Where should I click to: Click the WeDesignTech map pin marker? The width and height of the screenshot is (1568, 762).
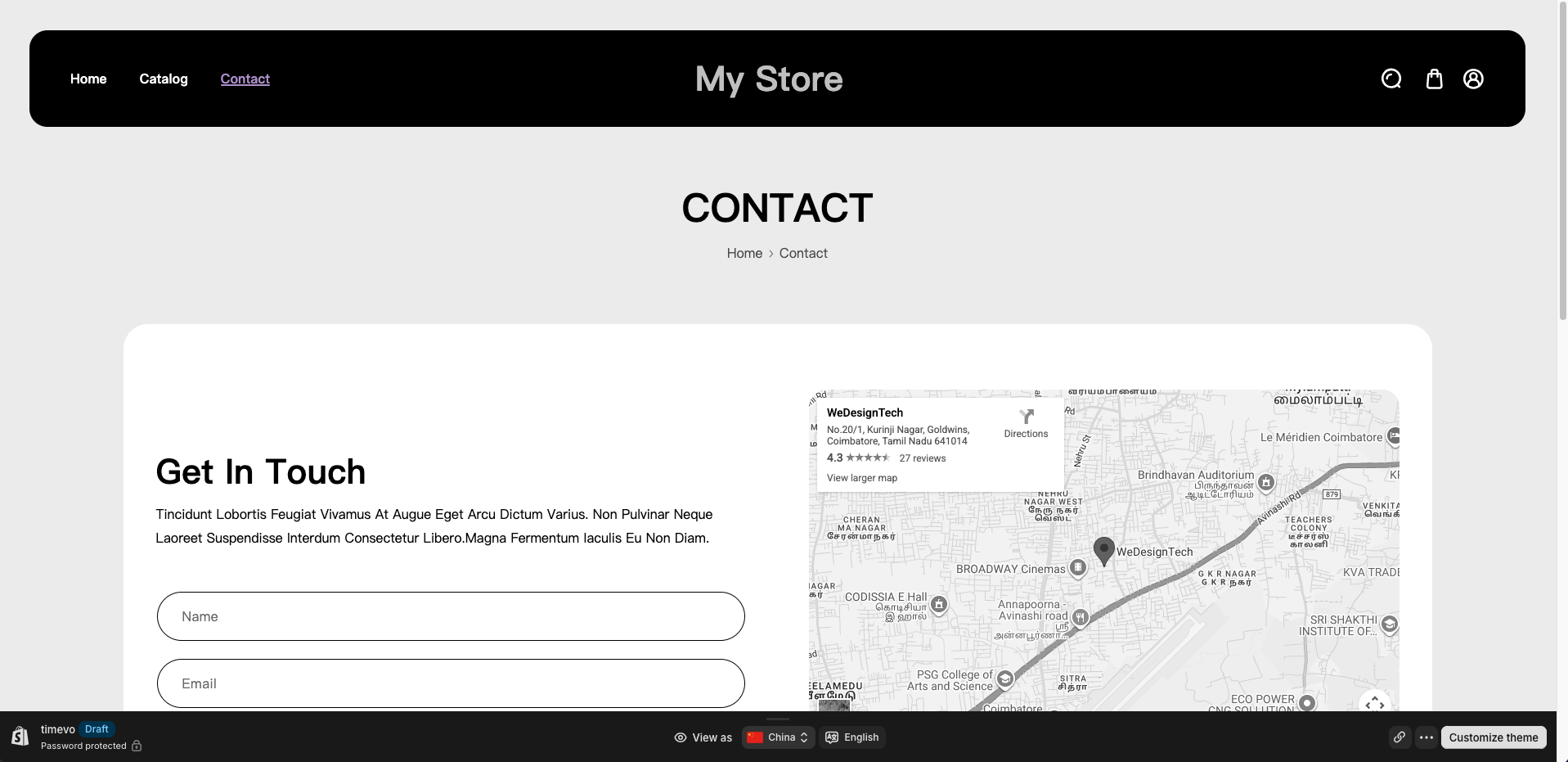coord(1103,551)
